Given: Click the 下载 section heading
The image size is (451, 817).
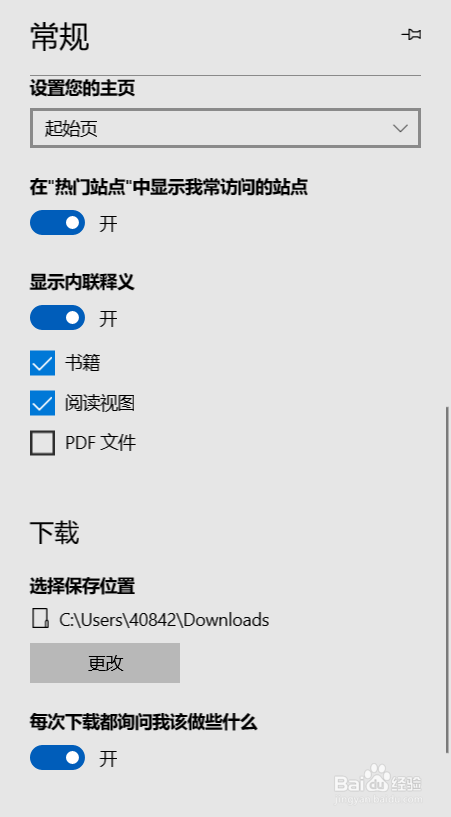Looking at the screenshot, I should [x=55, y=533].
